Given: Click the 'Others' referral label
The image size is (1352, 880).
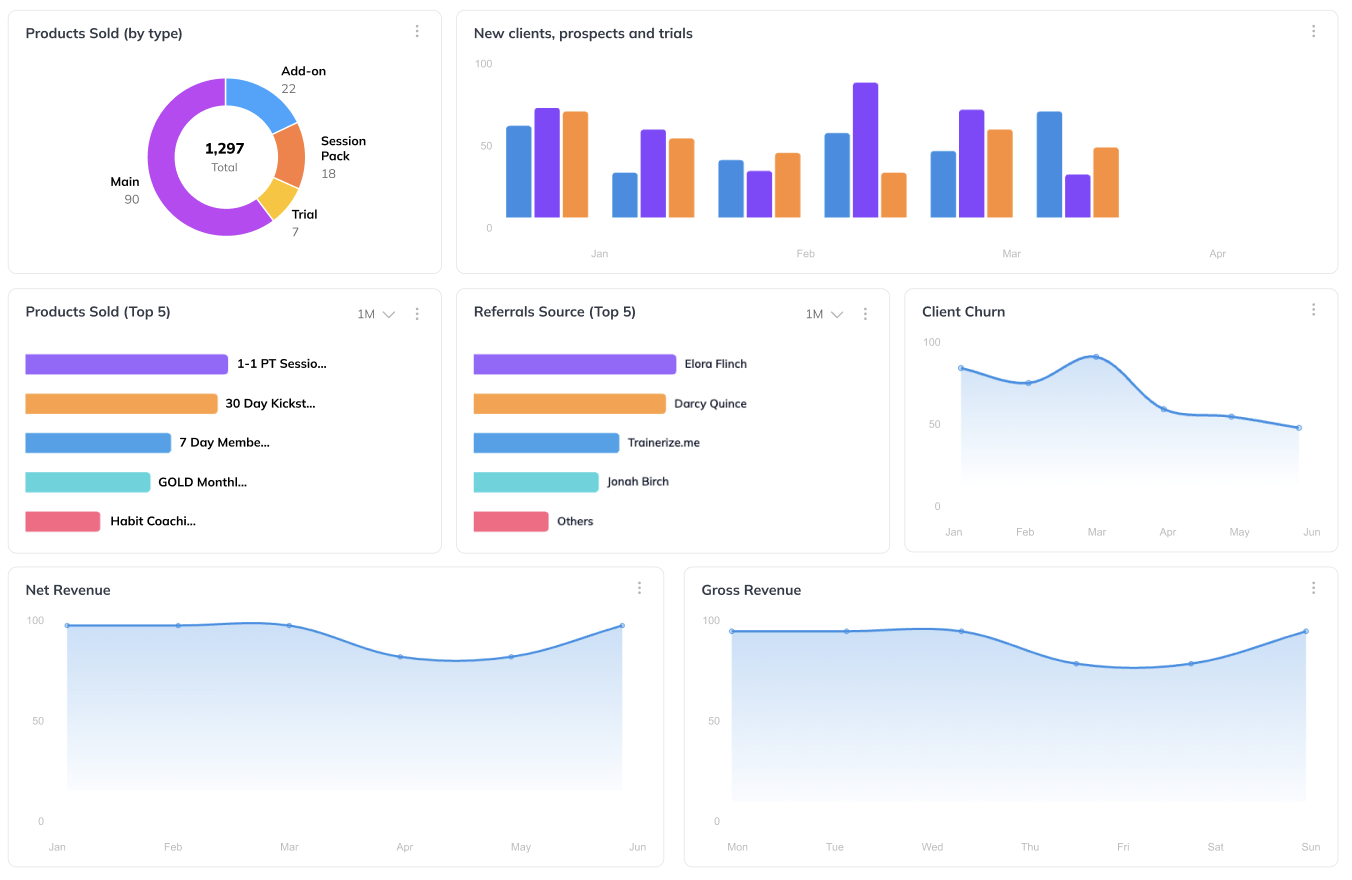Looking at the screenshot, I should [575, 521].
